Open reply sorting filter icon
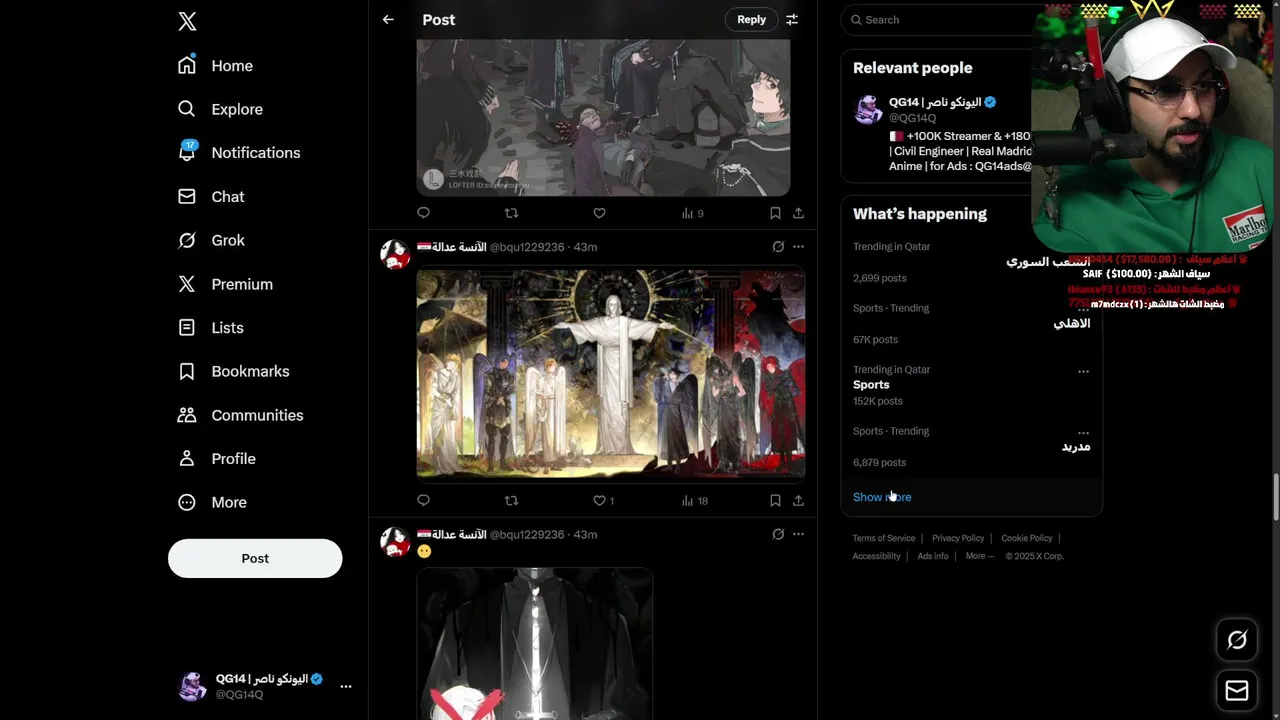The height and width of the screenshot is (720, 1280). tap(792, 19)
